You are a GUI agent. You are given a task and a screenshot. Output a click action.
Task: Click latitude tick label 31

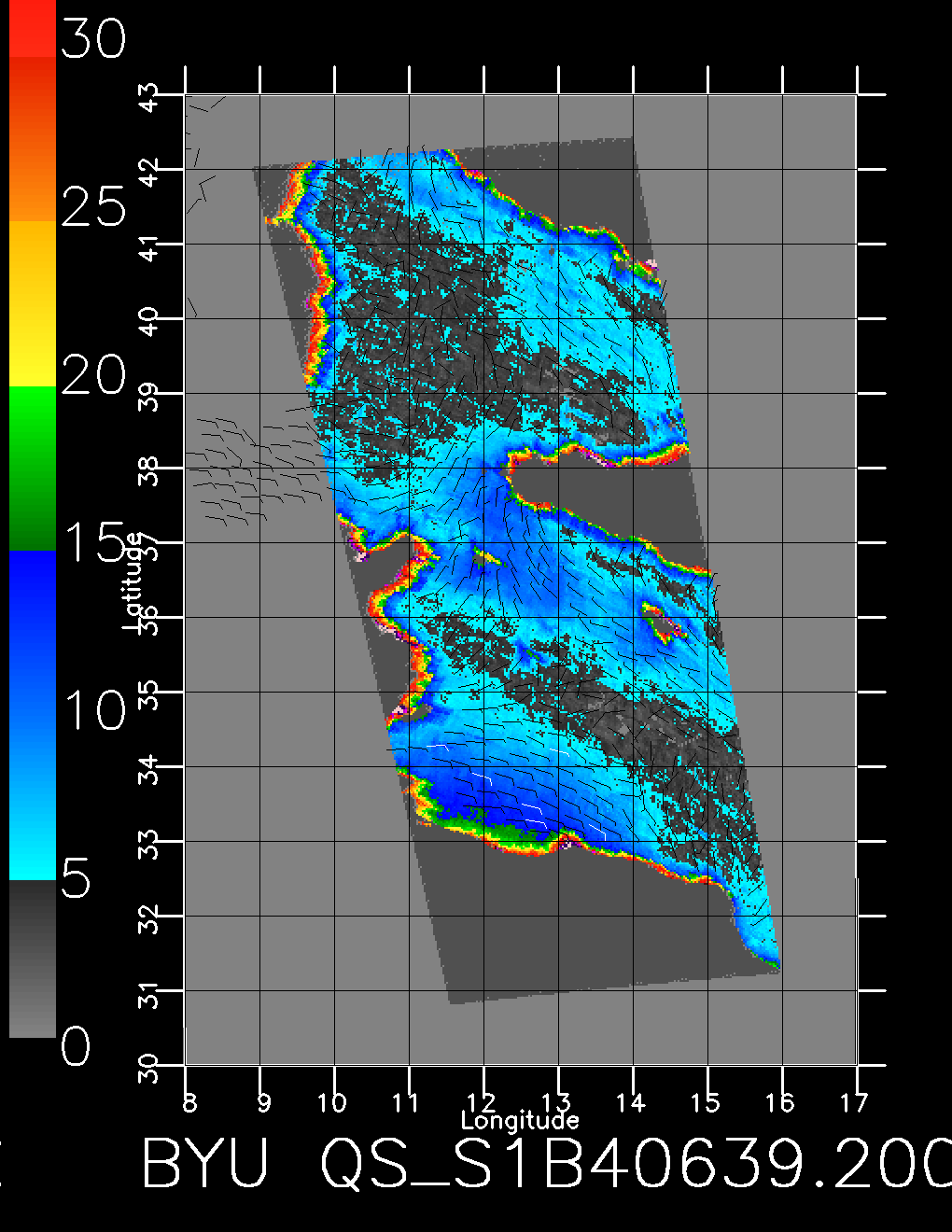click(x=149, y=994)
